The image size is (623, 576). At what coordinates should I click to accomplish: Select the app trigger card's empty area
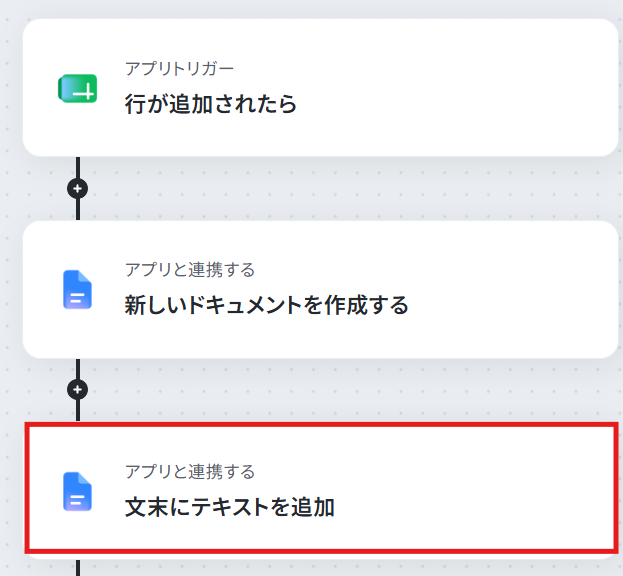point(457,87)
